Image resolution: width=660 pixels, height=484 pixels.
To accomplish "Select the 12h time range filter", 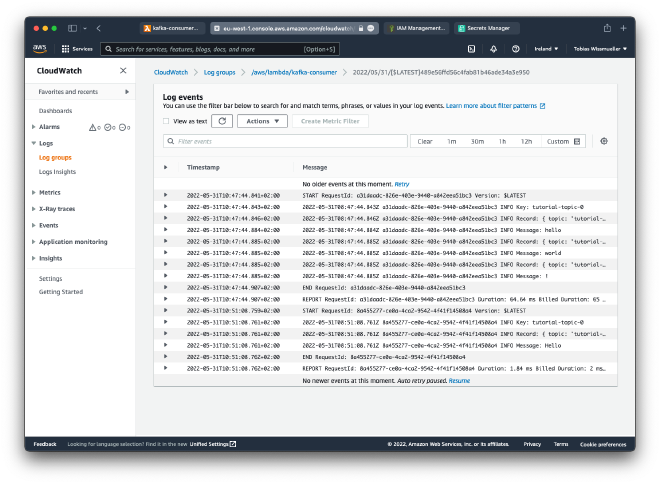I will (526, 141).
